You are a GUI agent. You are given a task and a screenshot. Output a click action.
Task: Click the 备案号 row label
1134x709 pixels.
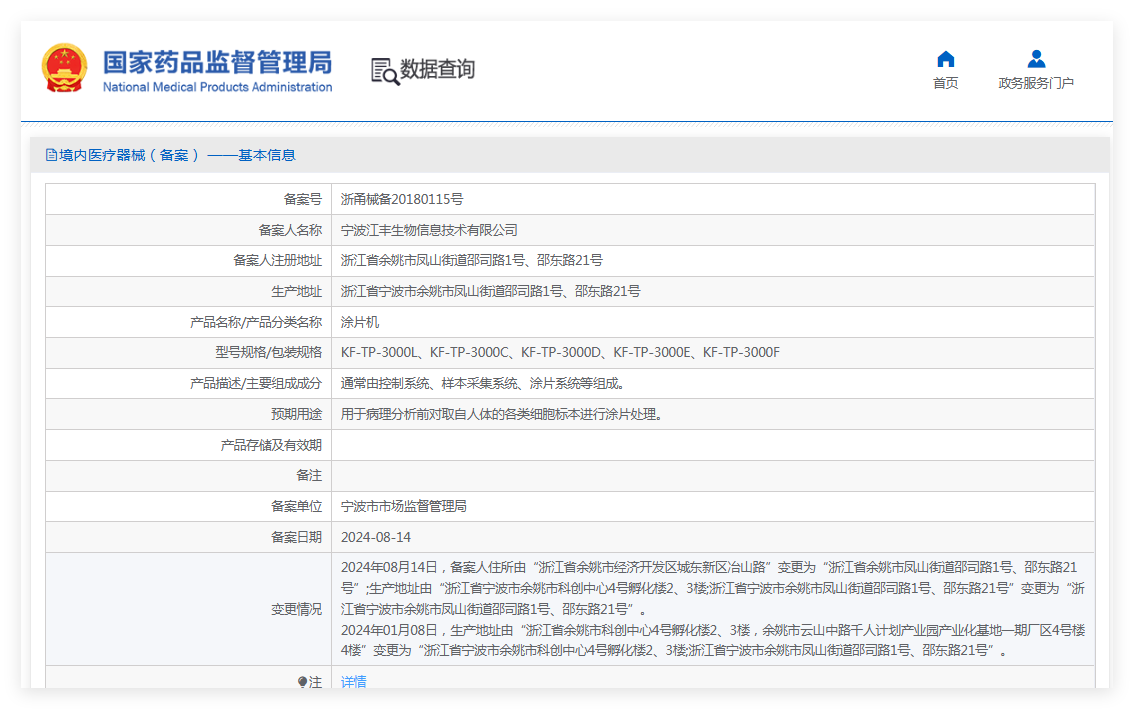click(x=302, y=199)
